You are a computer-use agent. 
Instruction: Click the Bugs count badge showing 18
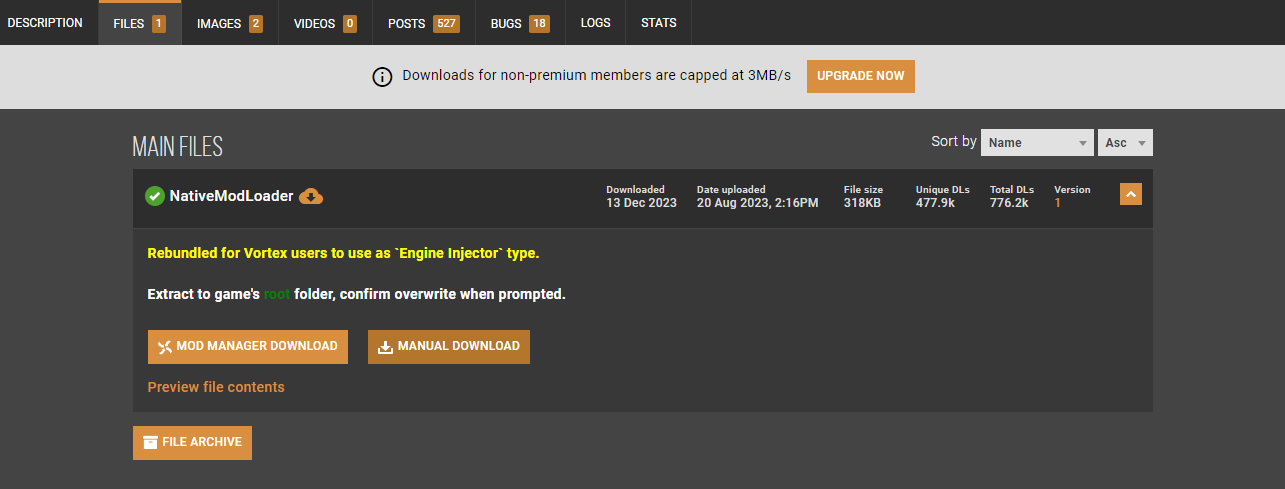tap(539, 23)
